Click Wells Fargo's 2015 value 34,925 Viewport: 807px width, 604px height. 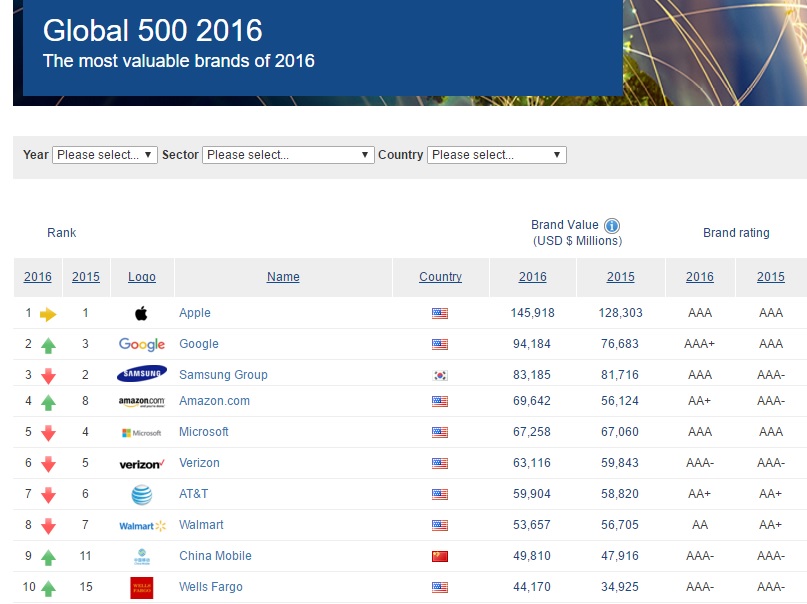pos(620,587)
